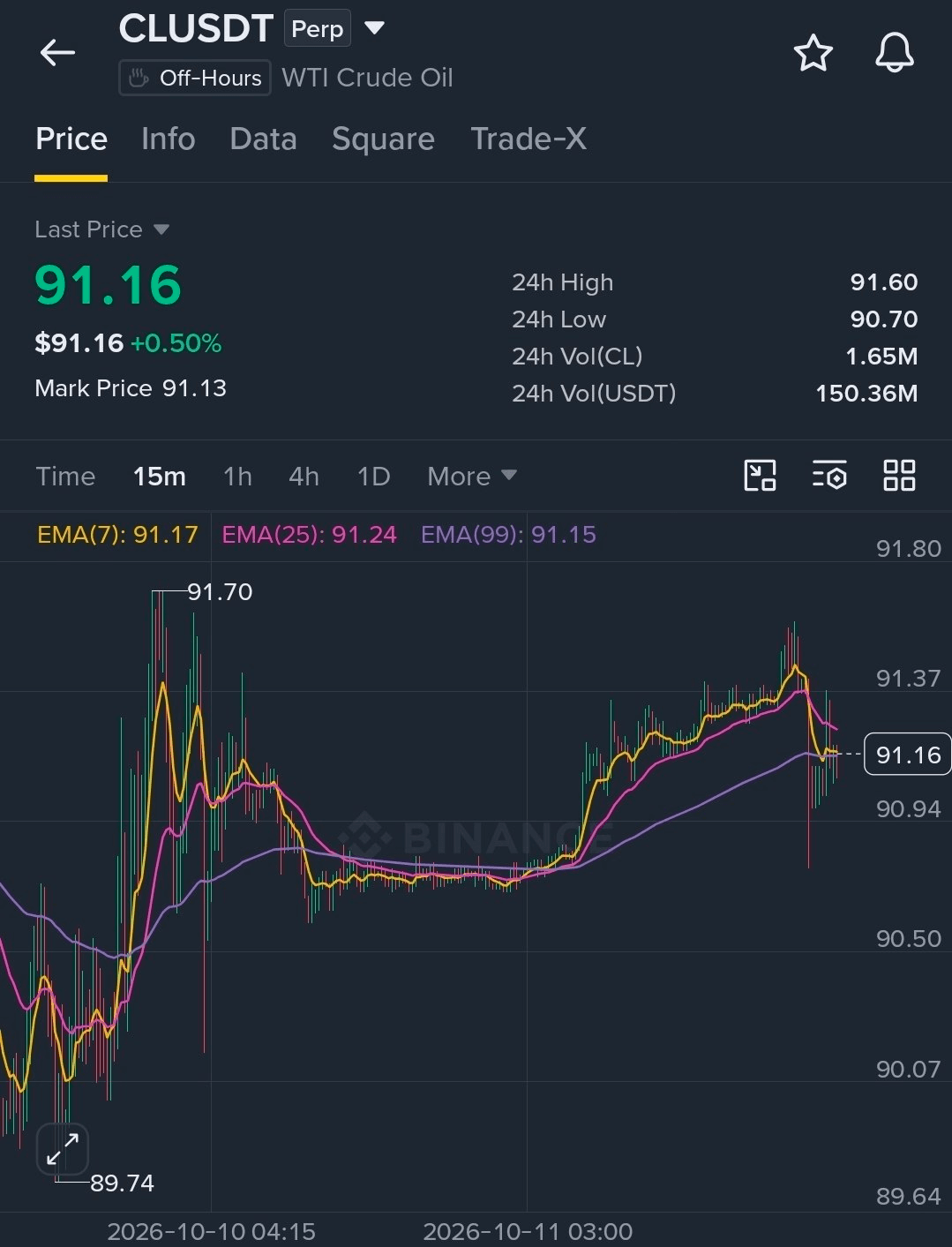Switch to the Price tab
The image size is (952, 1247).
click(x=71, y=139)
